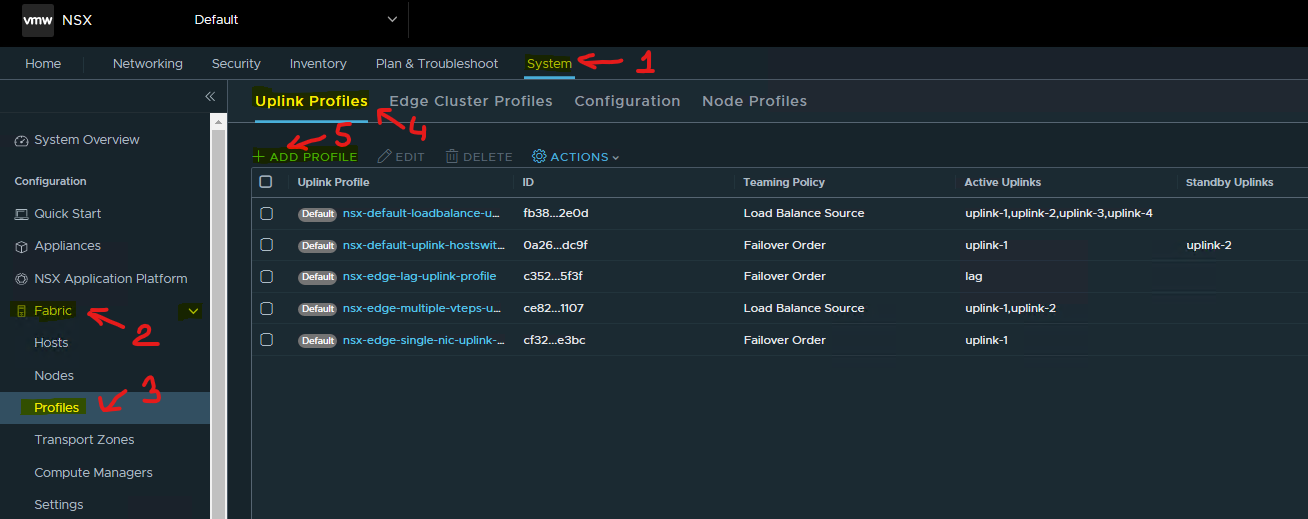Open Settings under Fabric
Image resolution: width=1308 pixels, height=519 pixels.
click(59, 505)
